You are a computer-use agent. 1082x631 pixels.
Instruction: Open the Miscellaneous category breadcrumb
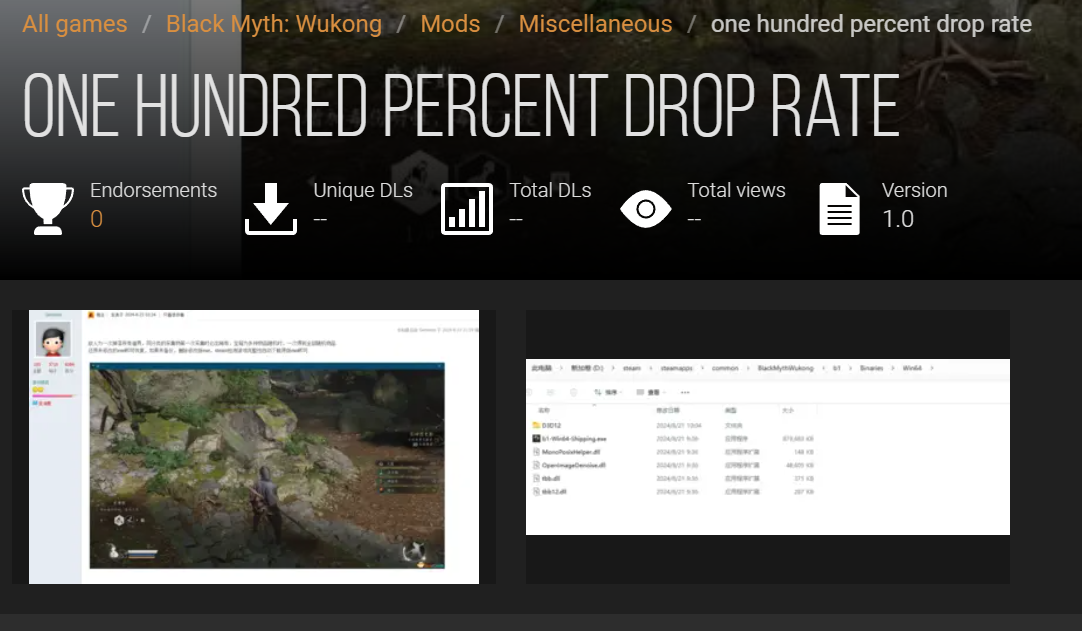596,24
